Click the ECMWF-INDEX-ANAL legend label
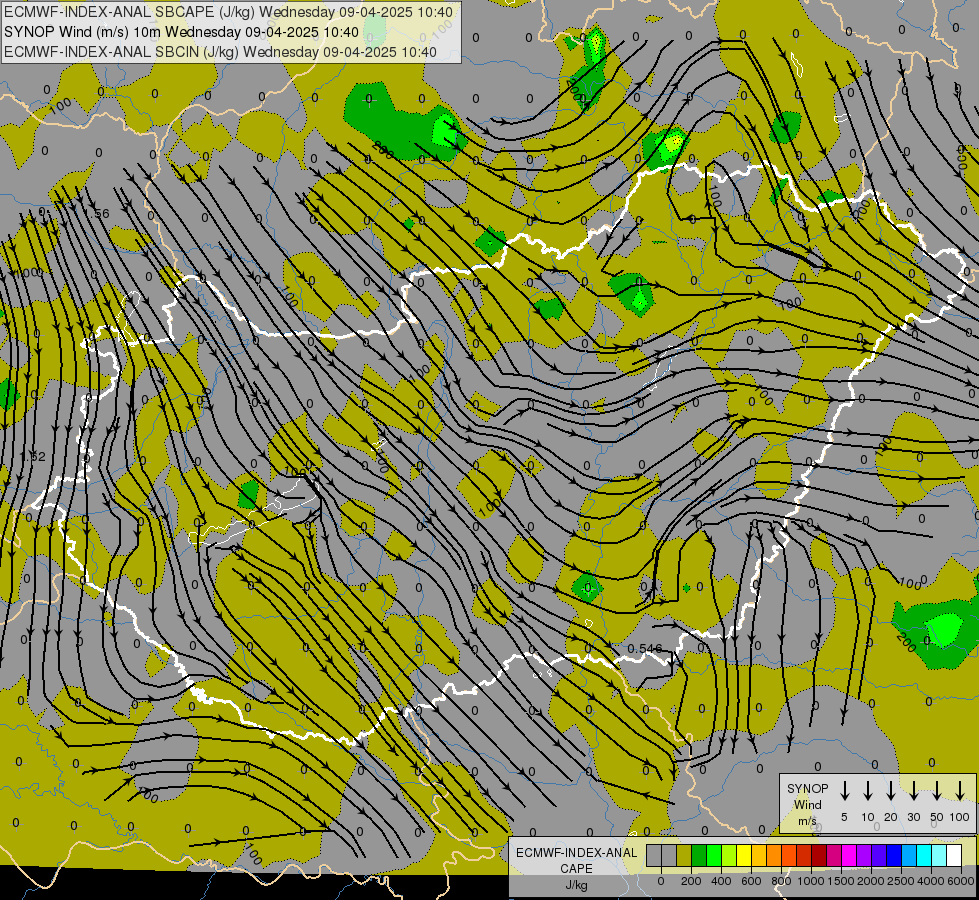This screenshot has width=979, height=900. [x=576, y=853]
